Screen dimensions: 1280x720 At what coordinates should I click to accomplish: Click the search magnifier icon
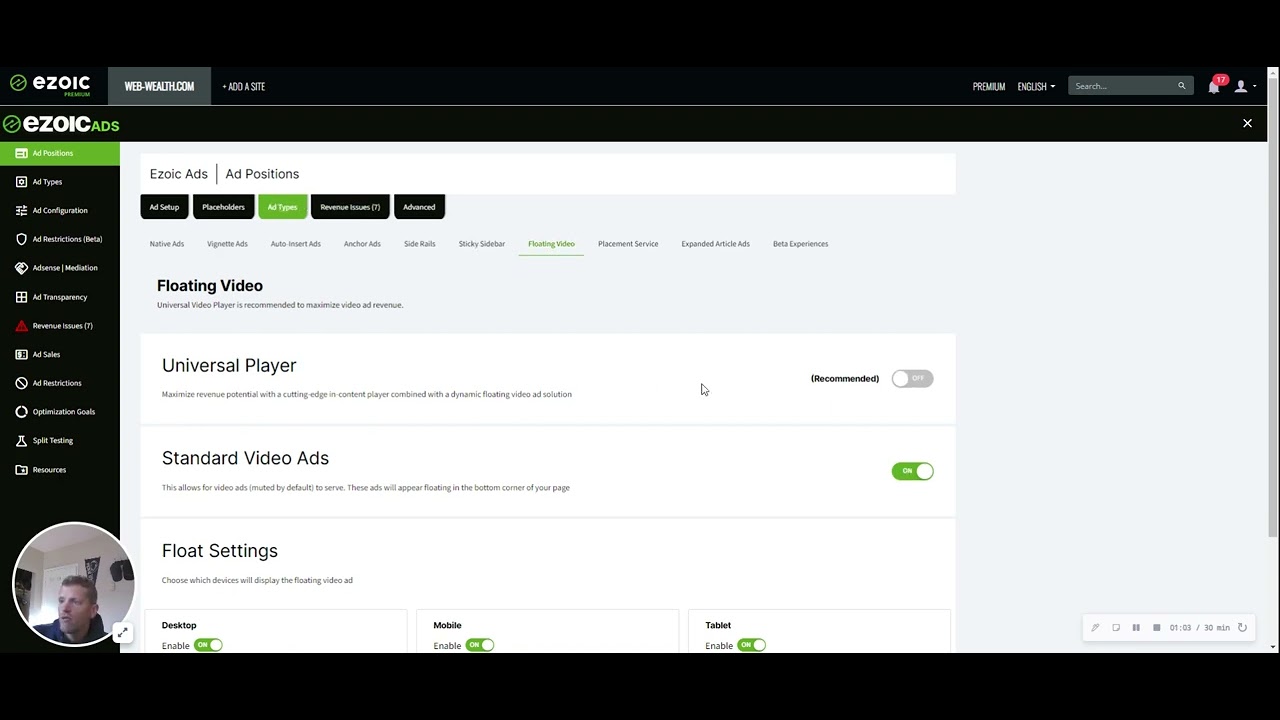(x=1181, y=86)
